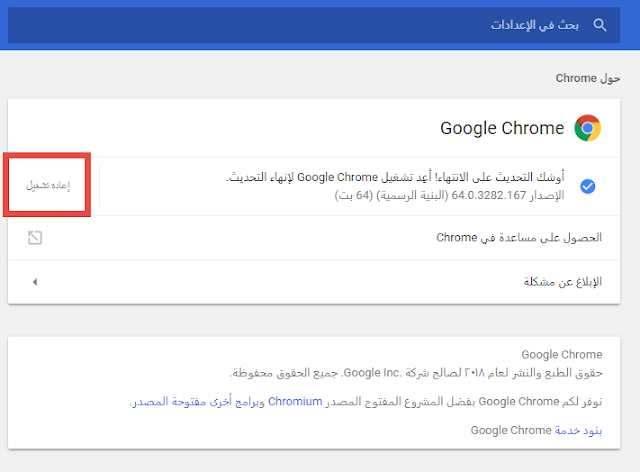The height and width of the screenshot is (472, 640).
Task: Click the search magnifier icon
Action: tap(599, 25)
